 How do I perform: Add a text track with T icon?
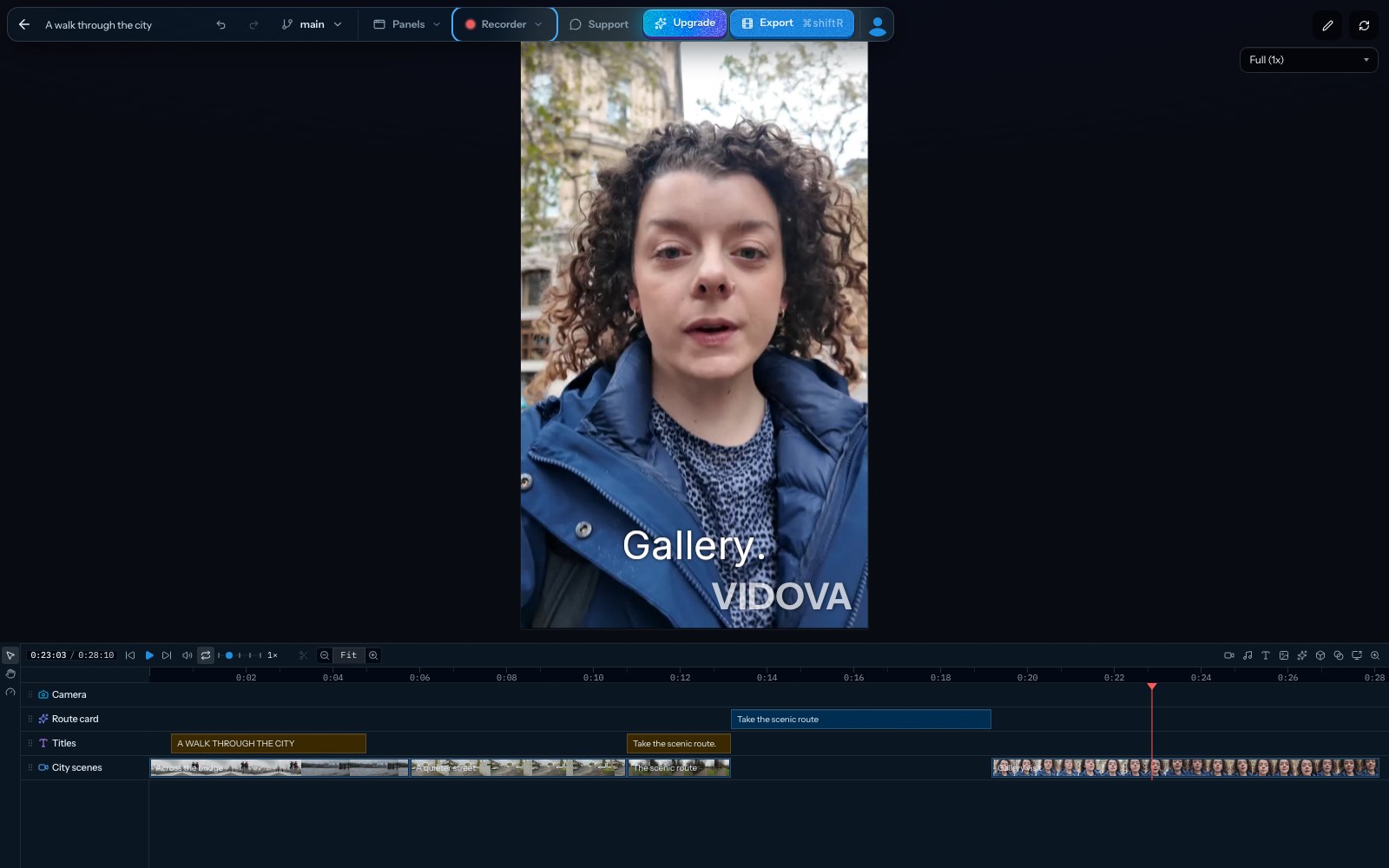pyautogui.click(x=1266, y=655)
